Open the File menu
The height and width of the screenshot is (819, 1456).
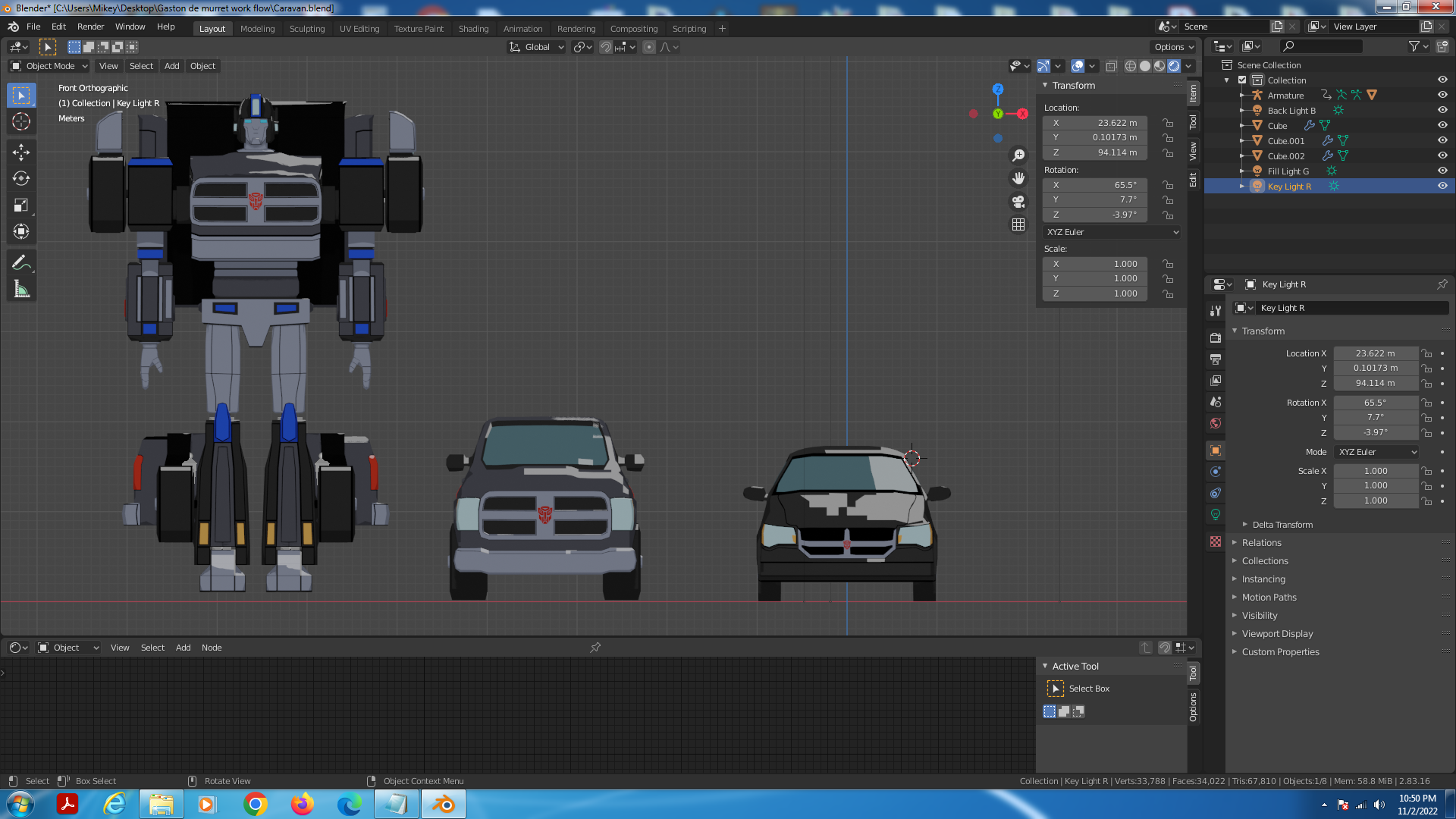click(x=33, y=27)
